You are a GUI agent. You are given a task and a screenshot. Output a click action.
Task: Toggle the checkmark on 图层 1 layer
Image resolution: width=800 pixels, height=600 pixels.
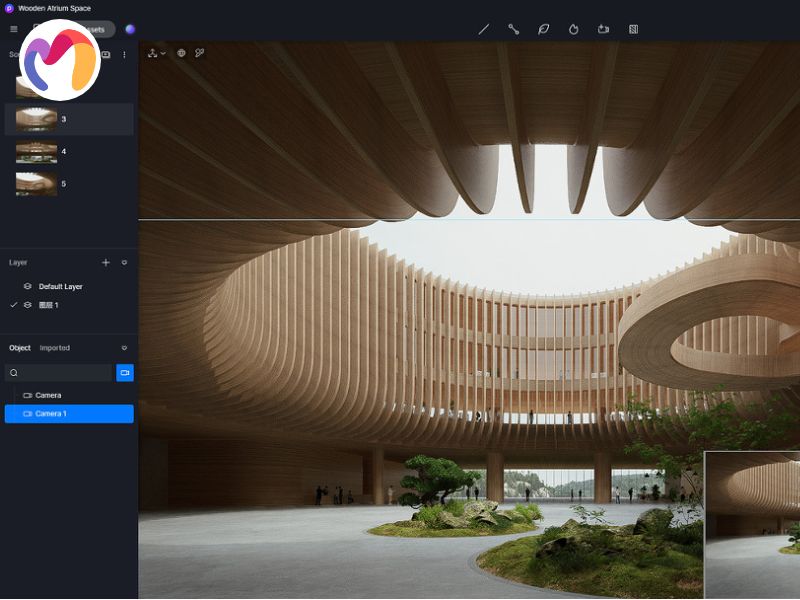(x=13, y=305)
